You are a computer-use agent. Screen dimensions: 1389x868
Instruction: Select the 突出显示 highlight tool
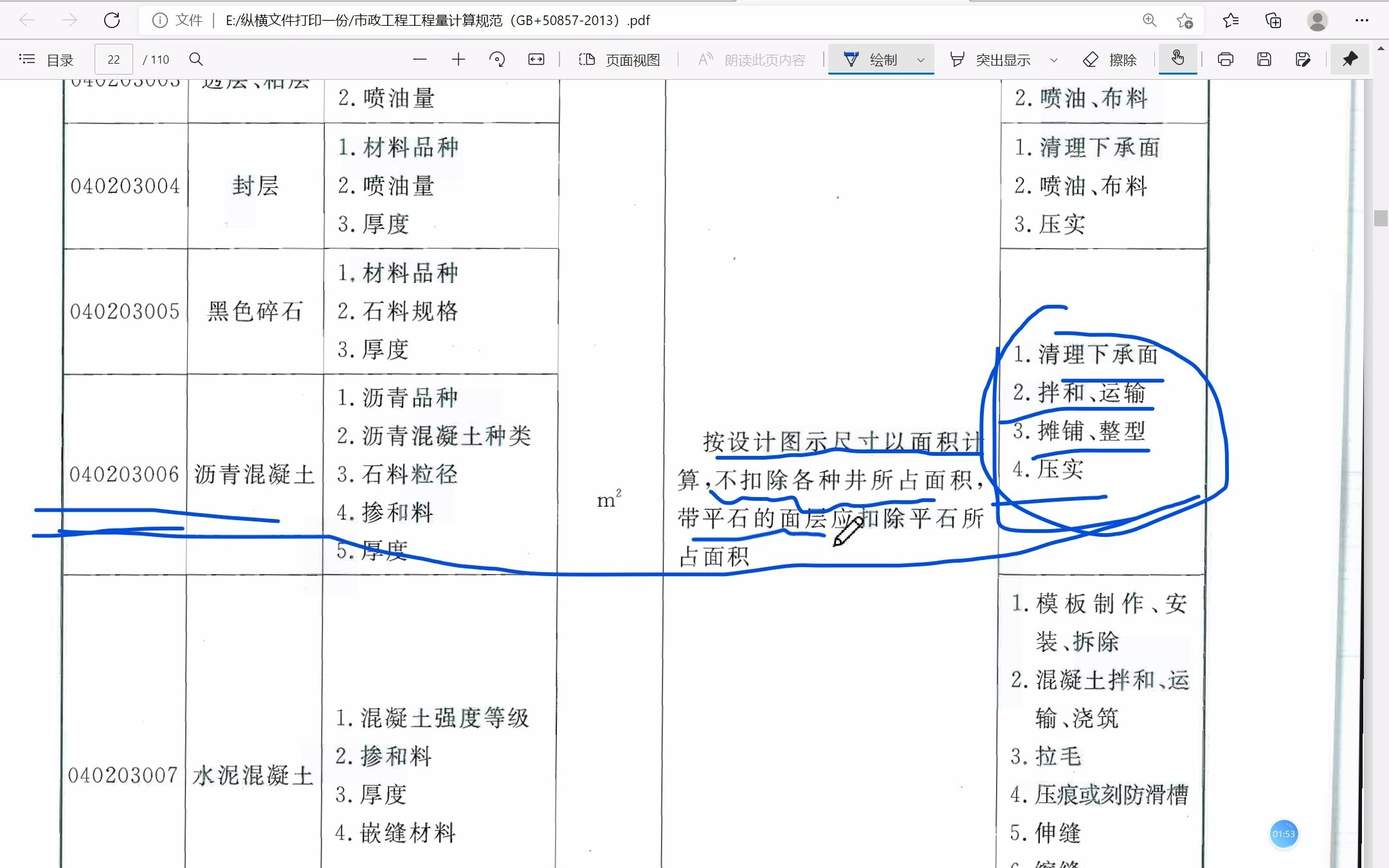(990, 60)
